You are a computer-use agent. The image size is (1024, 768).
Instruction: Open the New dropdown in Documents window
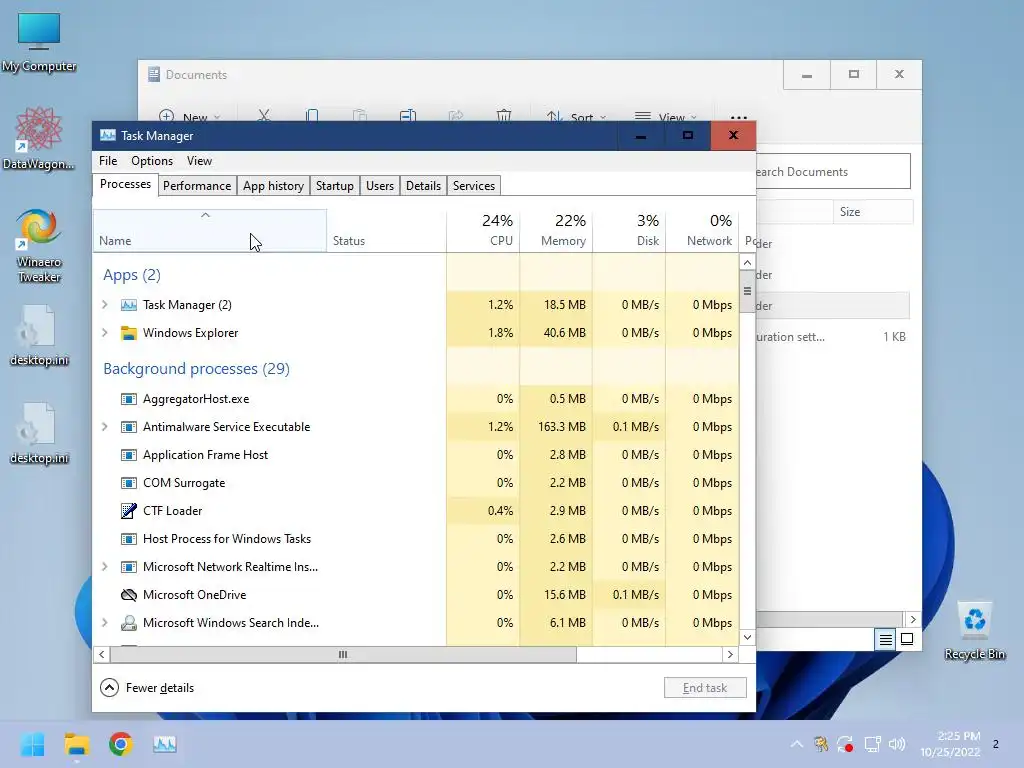click(189, 118)
